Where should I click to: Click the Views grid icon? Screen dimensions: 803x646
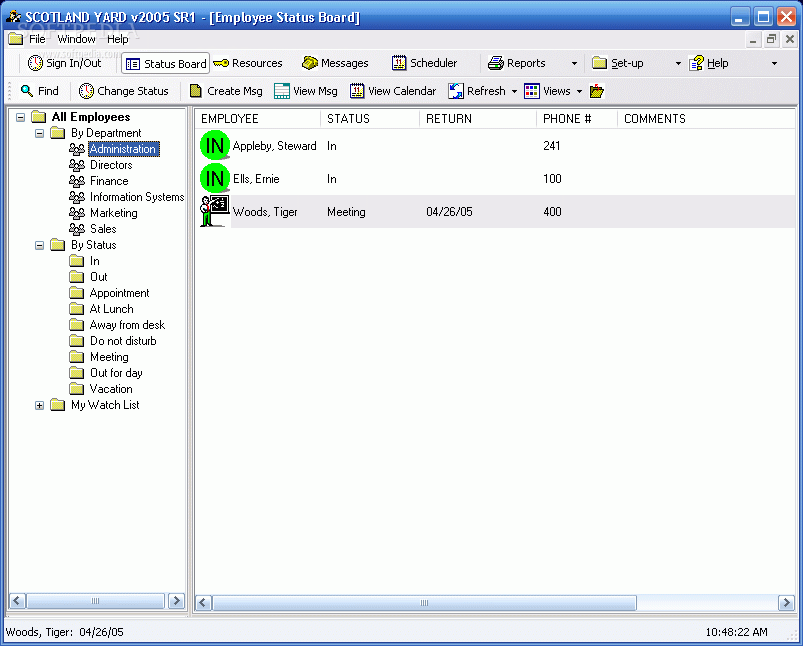(532, 91)
